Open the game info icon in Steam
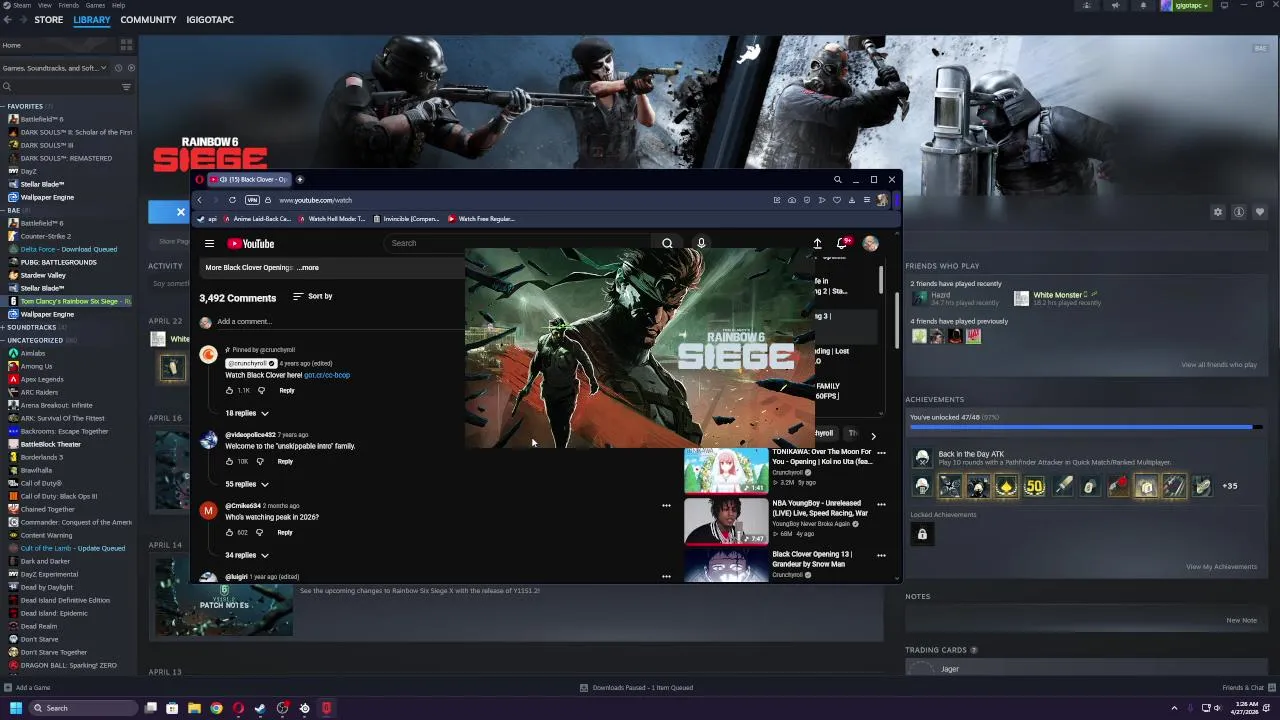Image resolution: width=1280 pixels, height=720 pixels. coord(1239,212)
